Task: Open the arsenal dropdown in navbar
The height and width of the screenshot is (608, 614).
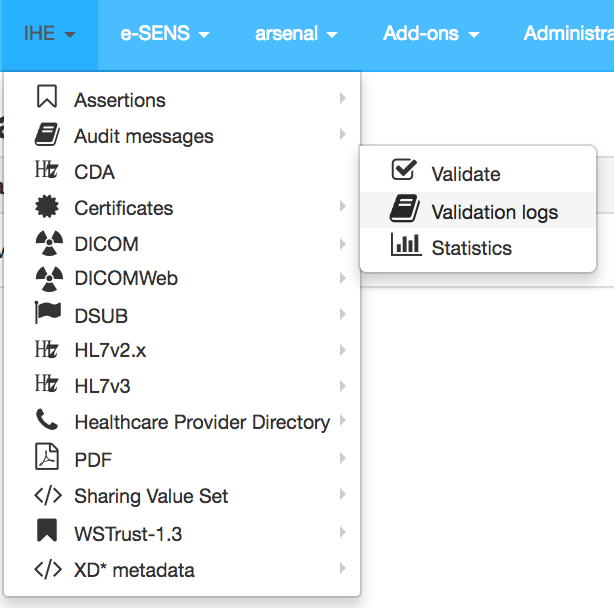Action: coord(296,34)
